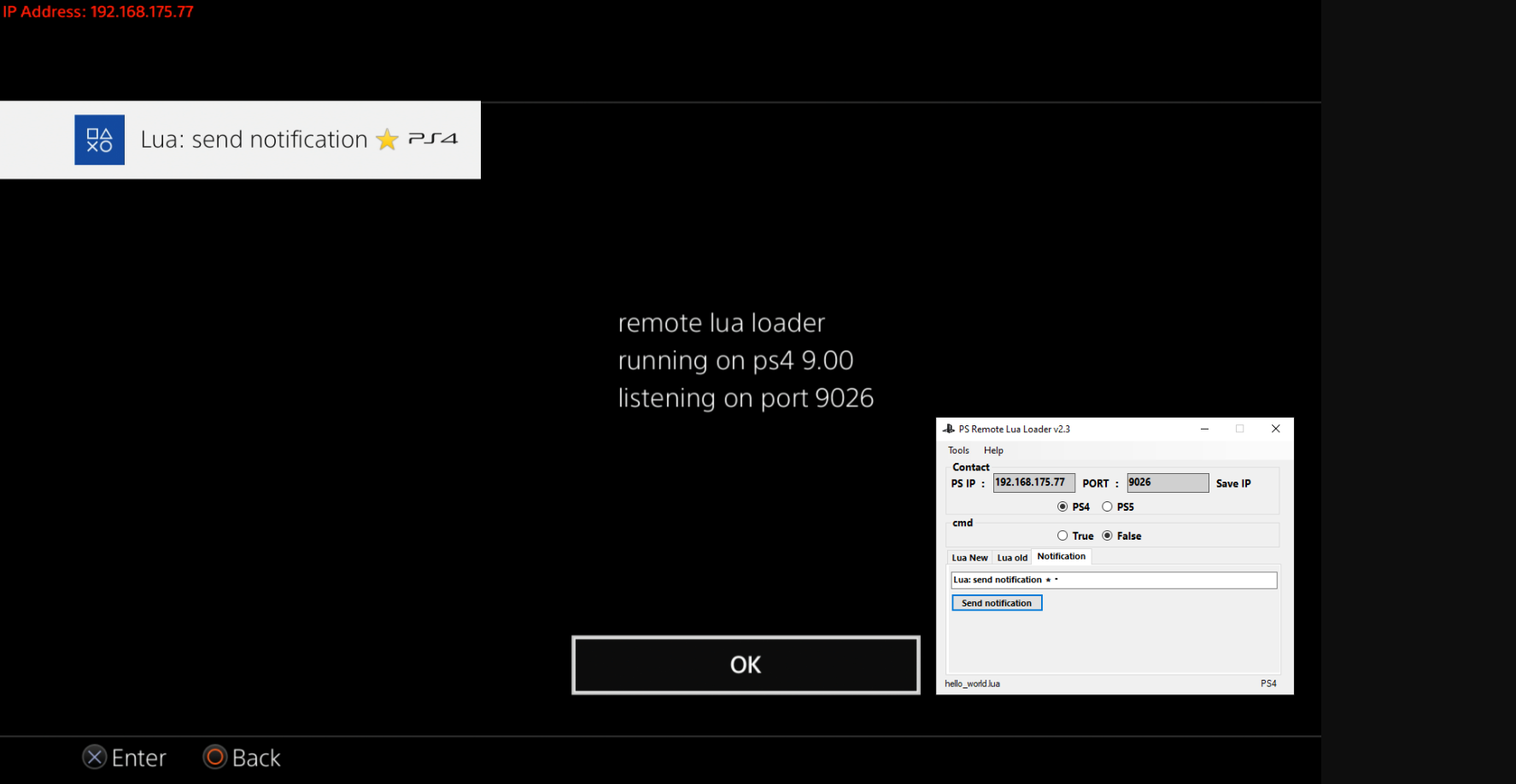Screen dimensions: 1516x784
Task: Click the PS4 status bar label
Action: (1268, 683)
